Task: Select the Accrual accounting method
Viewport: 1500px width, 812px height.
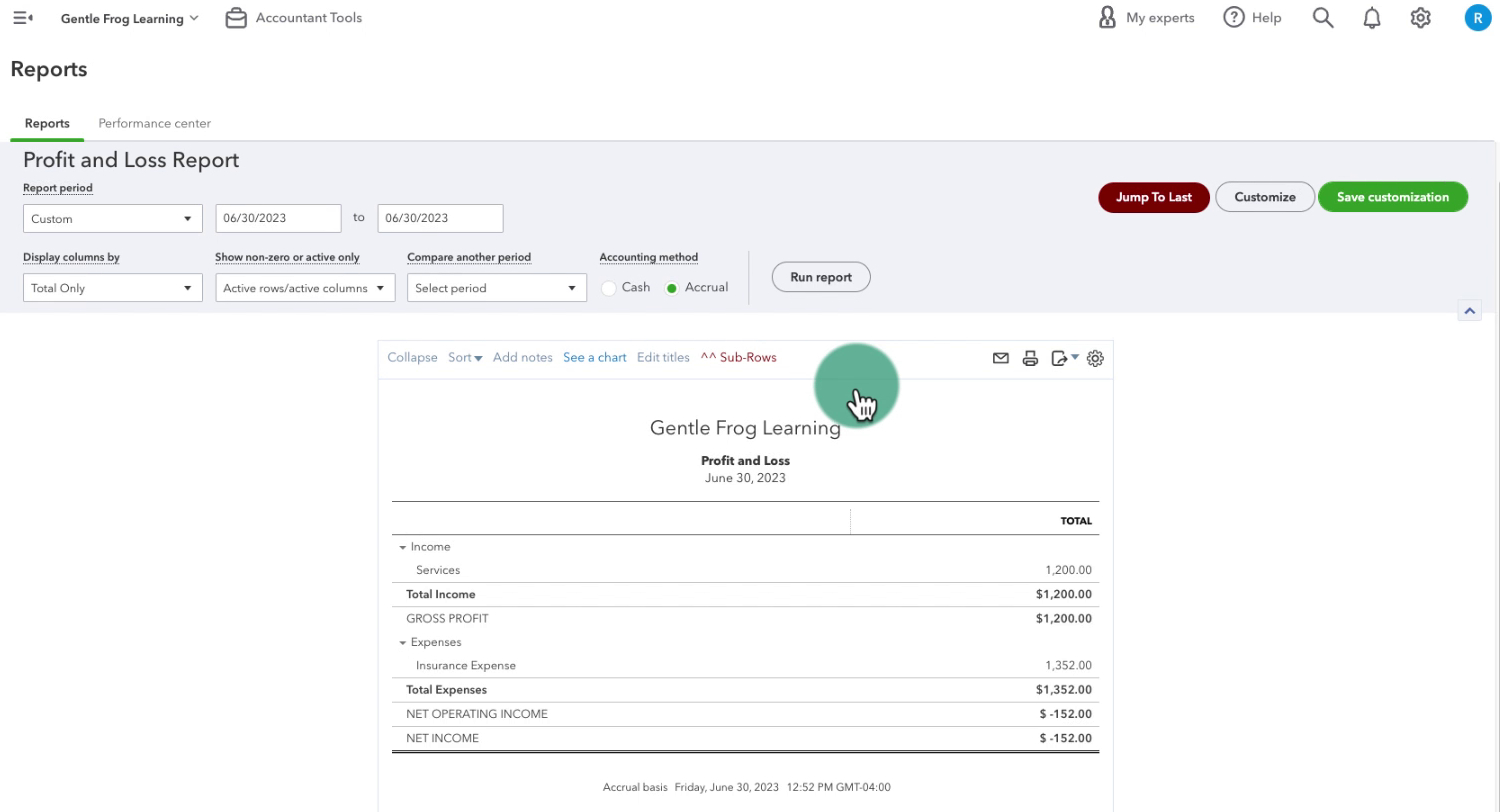Action: click(672, 288)
